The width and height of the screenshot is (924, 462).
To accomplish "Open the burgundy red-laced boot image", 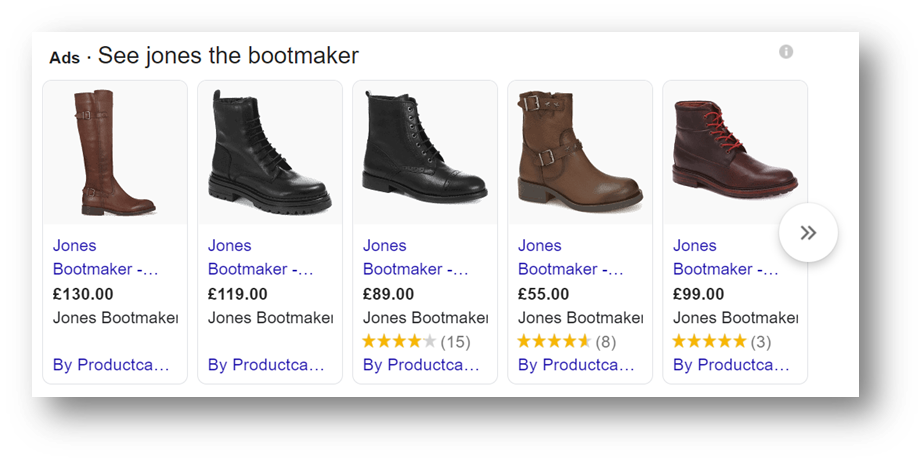I will 735,152.
